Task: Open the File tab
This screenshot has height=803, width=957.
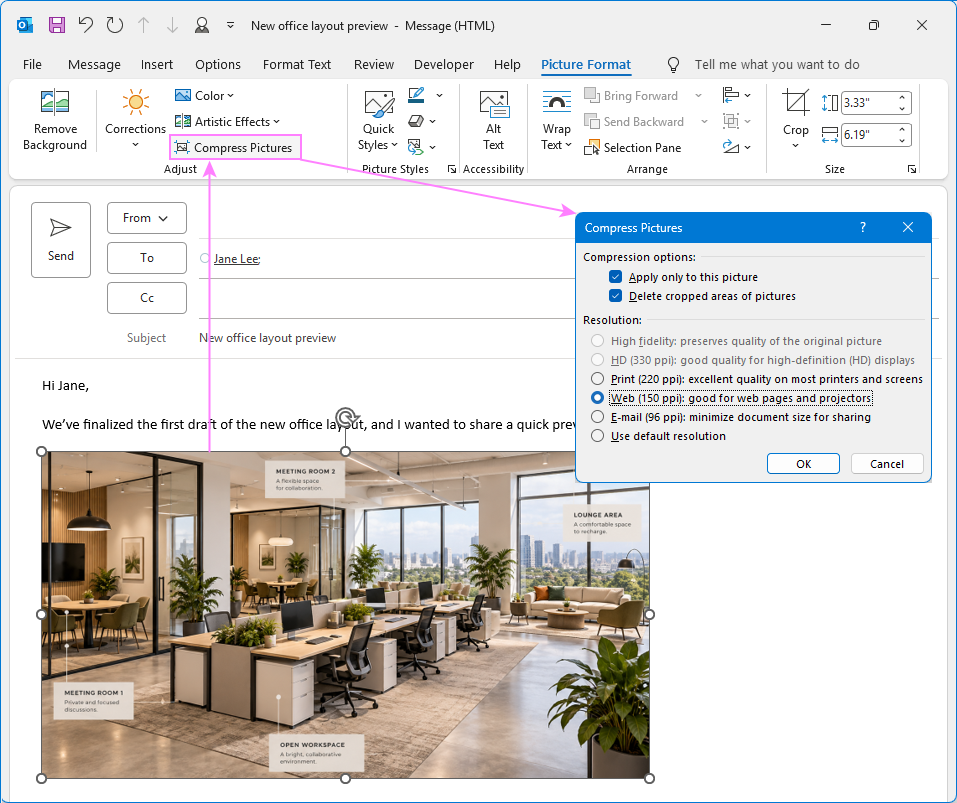Action: point(32,65)
